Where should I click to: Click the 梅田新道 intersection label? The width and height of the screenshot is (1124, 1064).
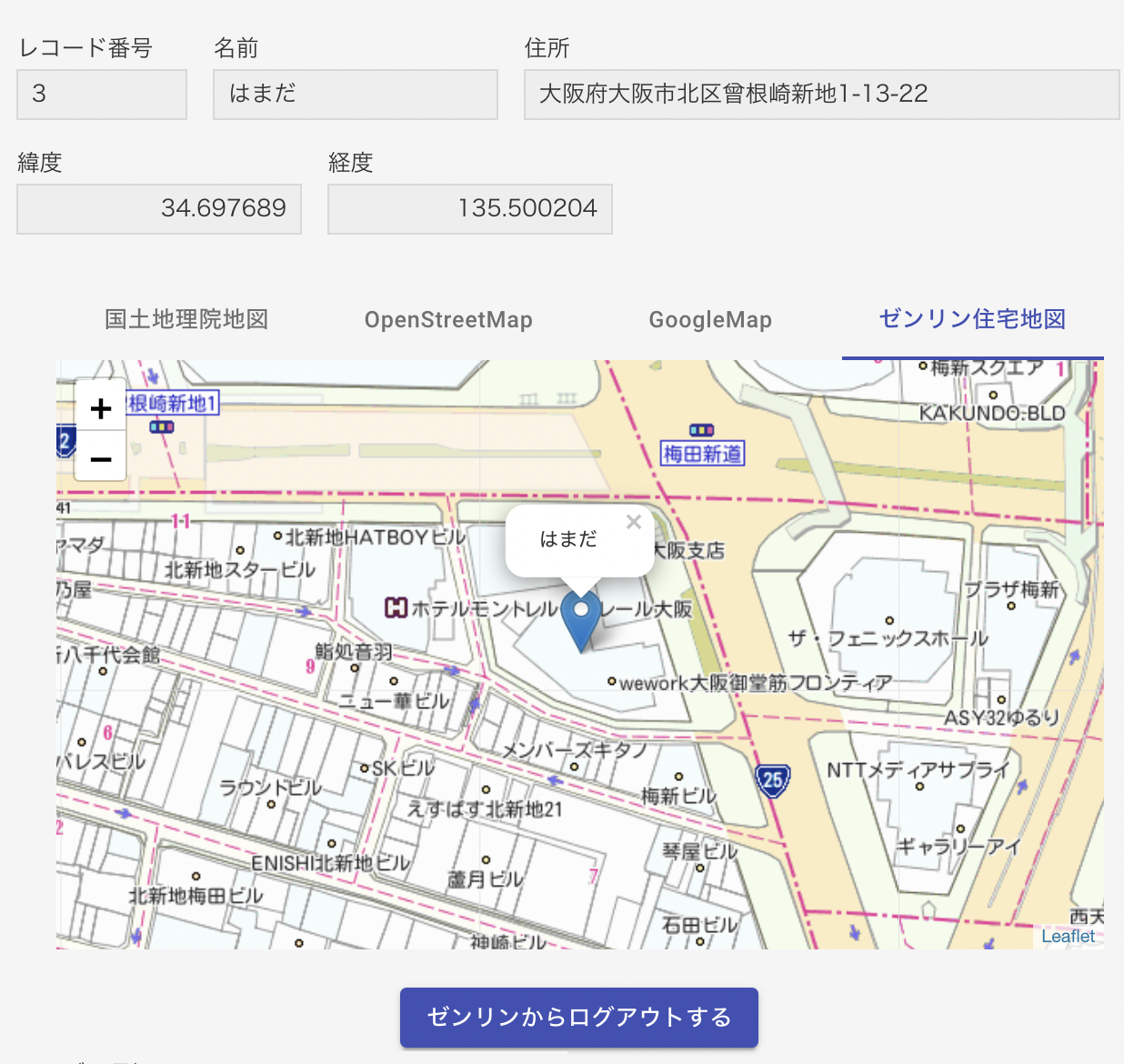coord(702,453)
